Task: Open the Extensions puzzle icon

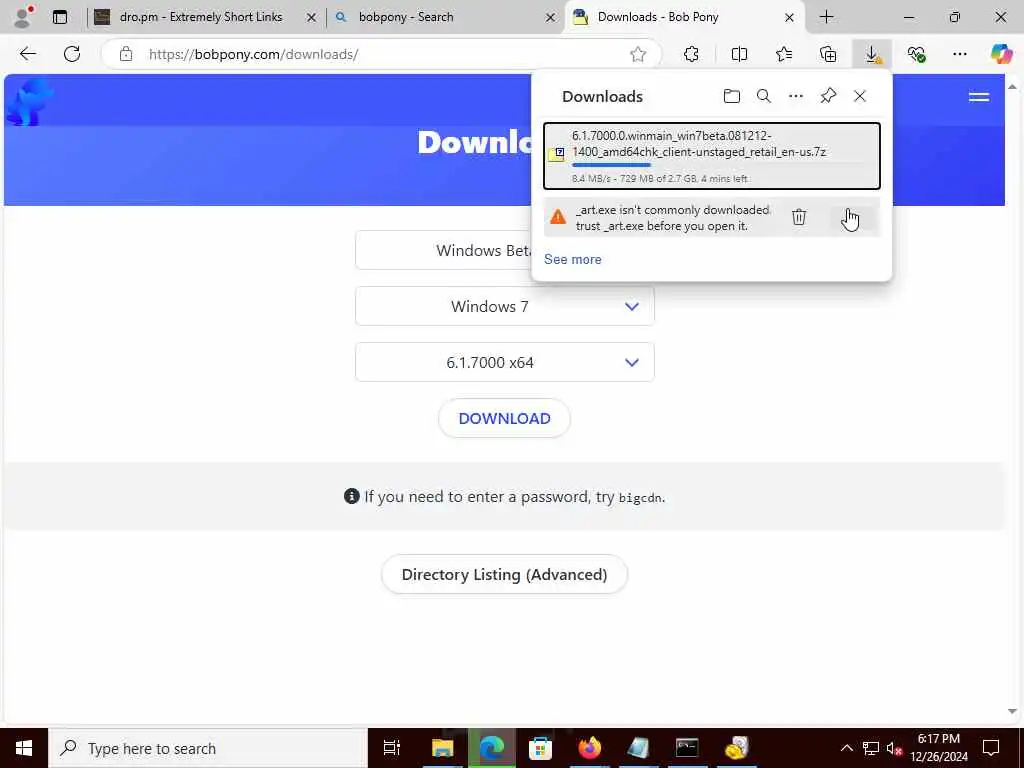Action: (x=692, y=54)
